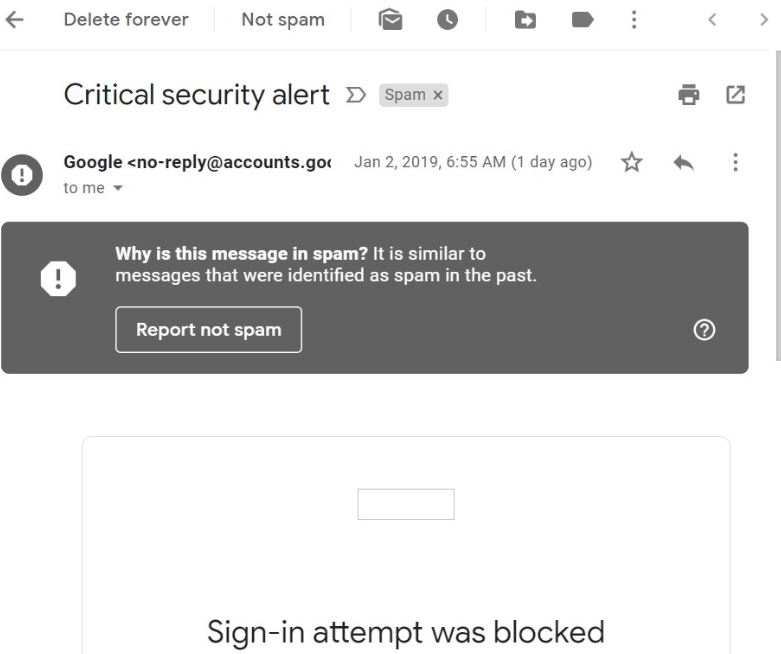Screen dimensions: 781x654
Task: Go to the previous (newer) message
Action: click(x=712, y=20)
